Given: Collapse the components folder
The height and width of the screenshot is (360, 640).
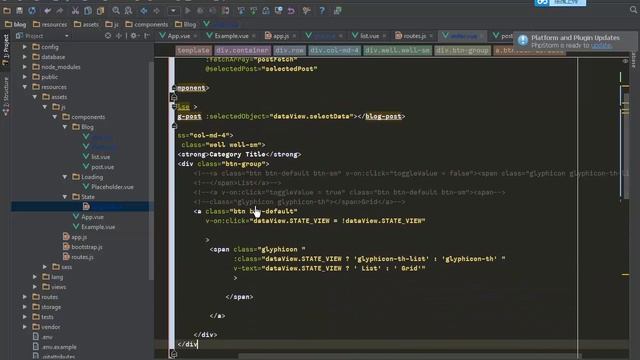Looking at the screenshot, I should click(x=55, y=117).
